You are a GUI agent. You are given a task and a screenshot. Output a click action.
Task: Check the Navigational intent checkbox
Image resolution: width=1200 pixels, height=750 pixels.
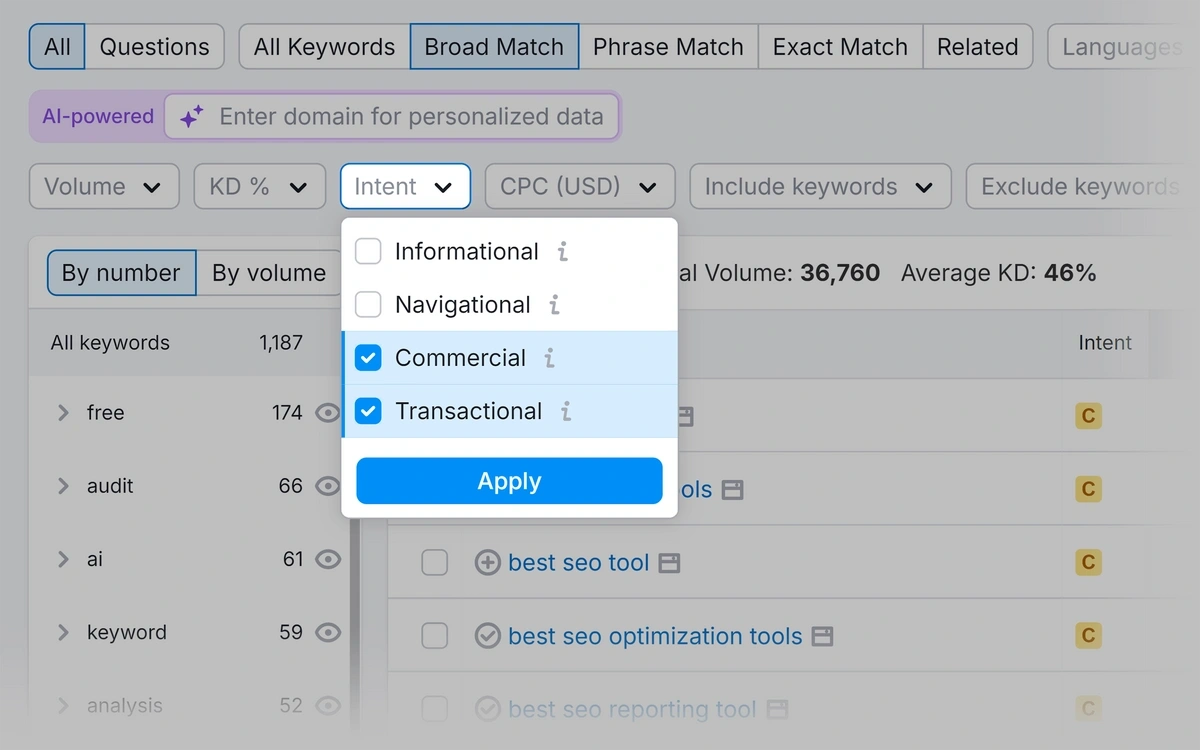[x=369, y=305]
